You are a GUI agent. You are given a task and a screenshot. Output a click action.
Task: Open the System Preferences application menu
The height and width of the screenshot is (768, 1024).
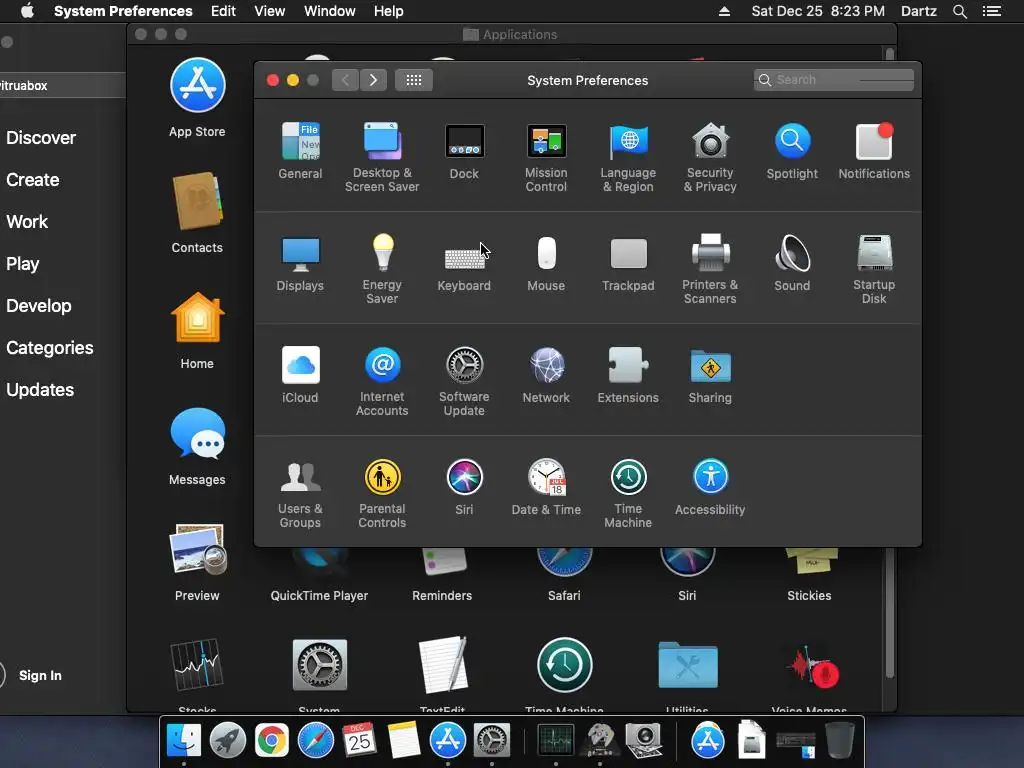click(123, 11)
